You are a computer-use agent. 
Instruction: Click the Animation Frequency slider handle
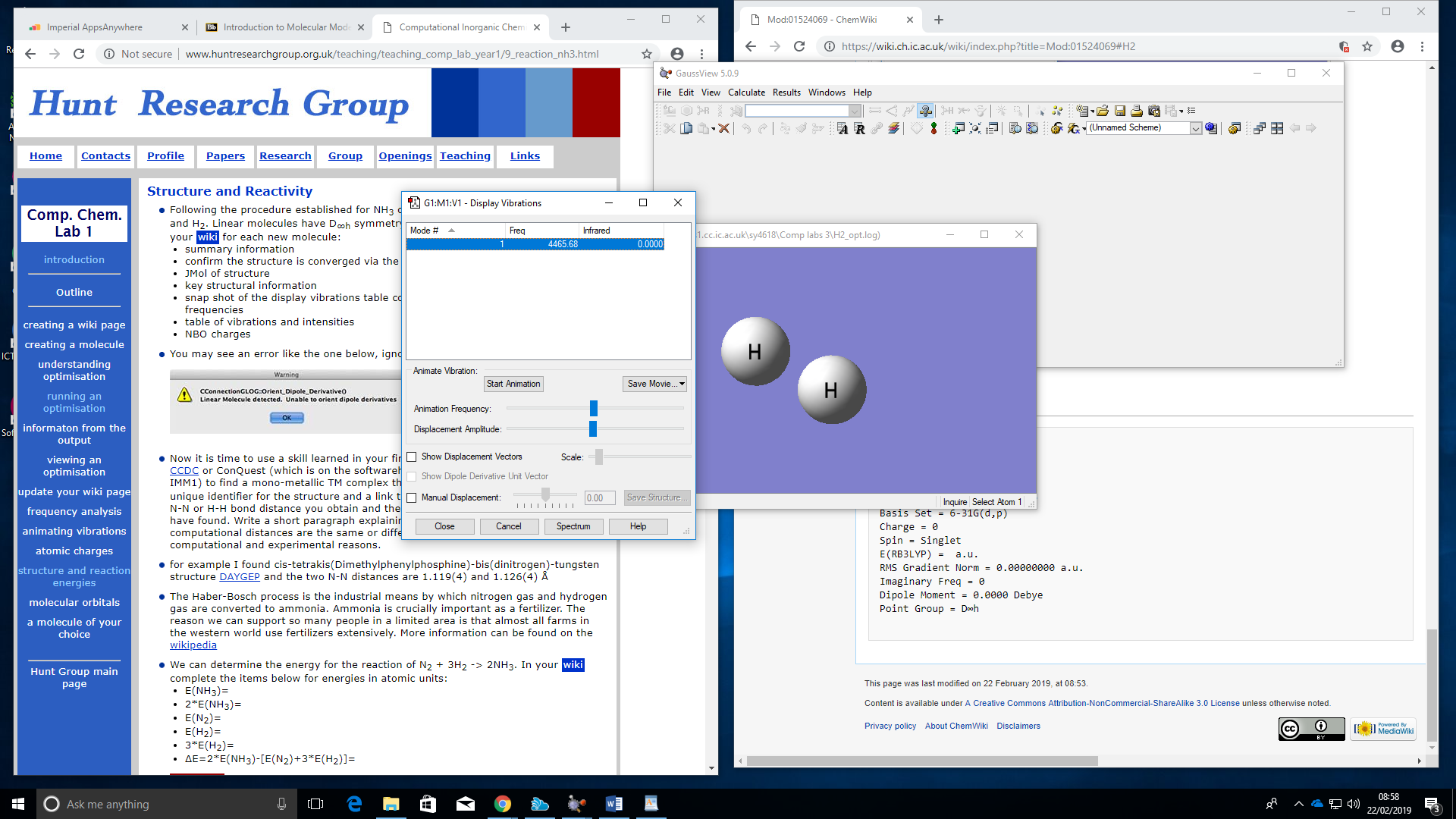point(594,409)
